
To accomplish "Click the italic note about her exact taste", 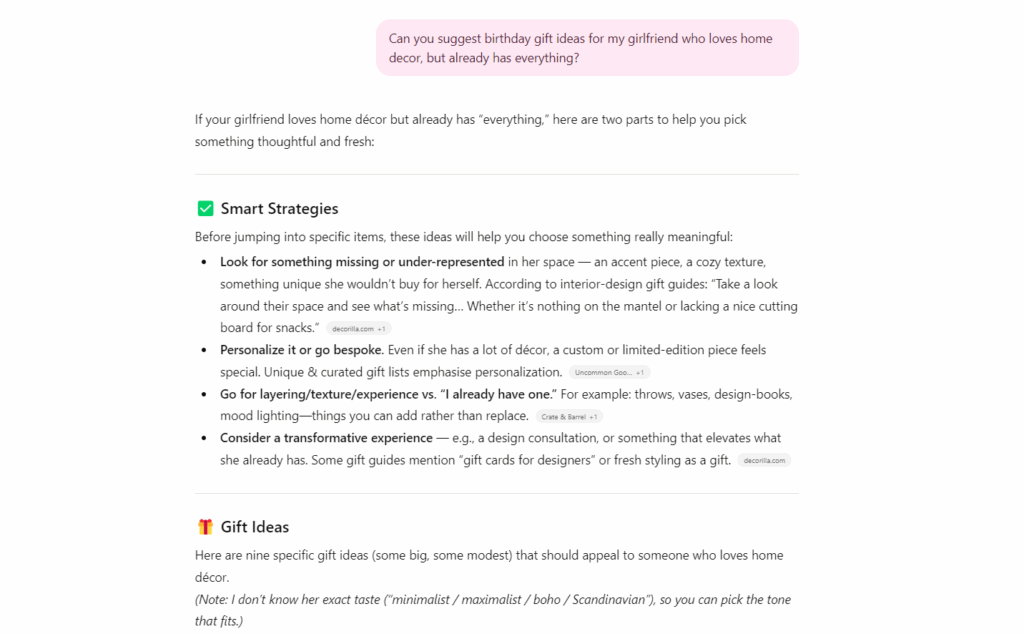I will pyautogui.click(x=492, y=600).
